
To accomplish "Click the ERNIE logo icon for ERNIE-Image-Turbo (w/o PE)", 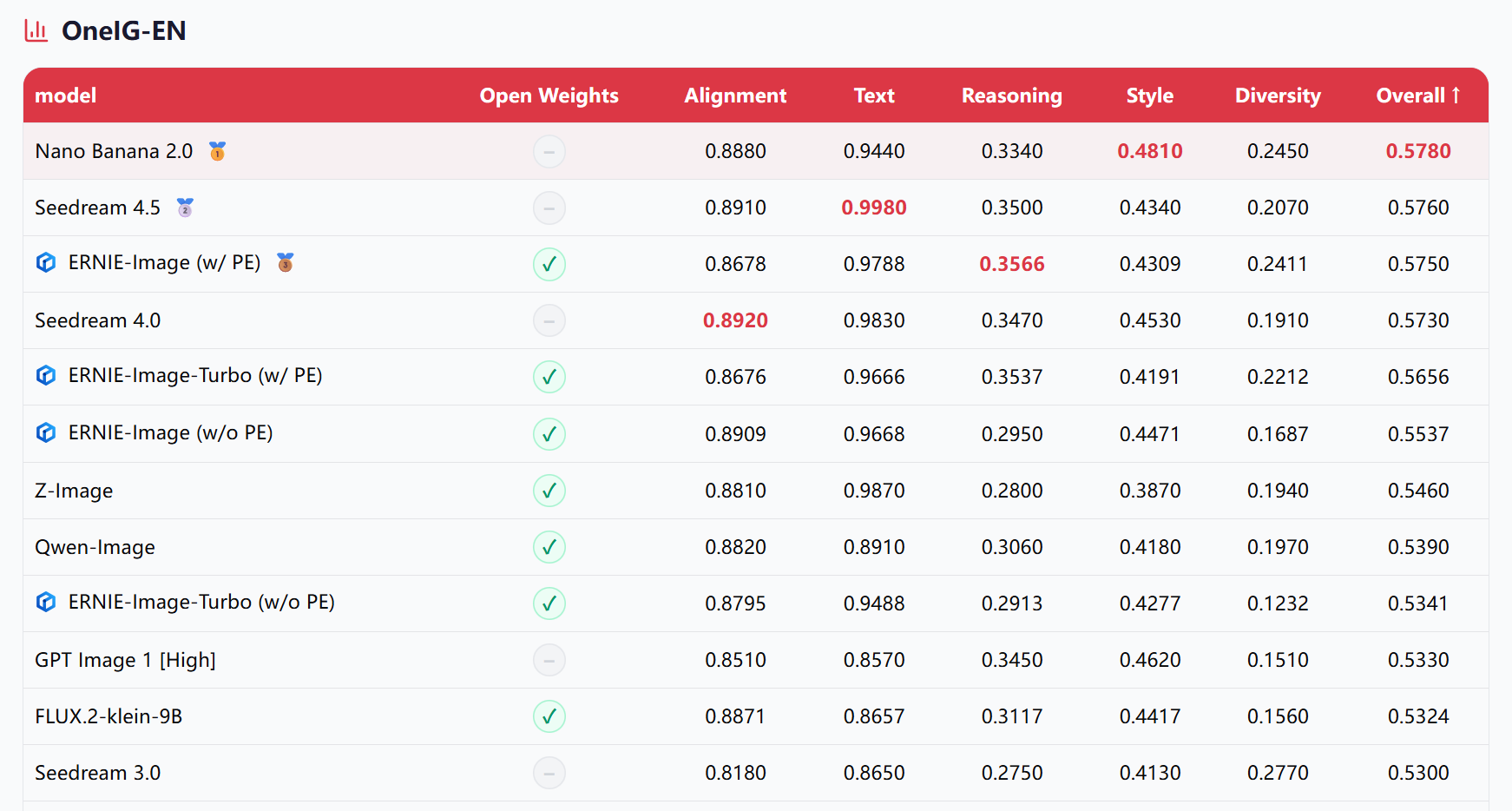I will coord(46,602).
